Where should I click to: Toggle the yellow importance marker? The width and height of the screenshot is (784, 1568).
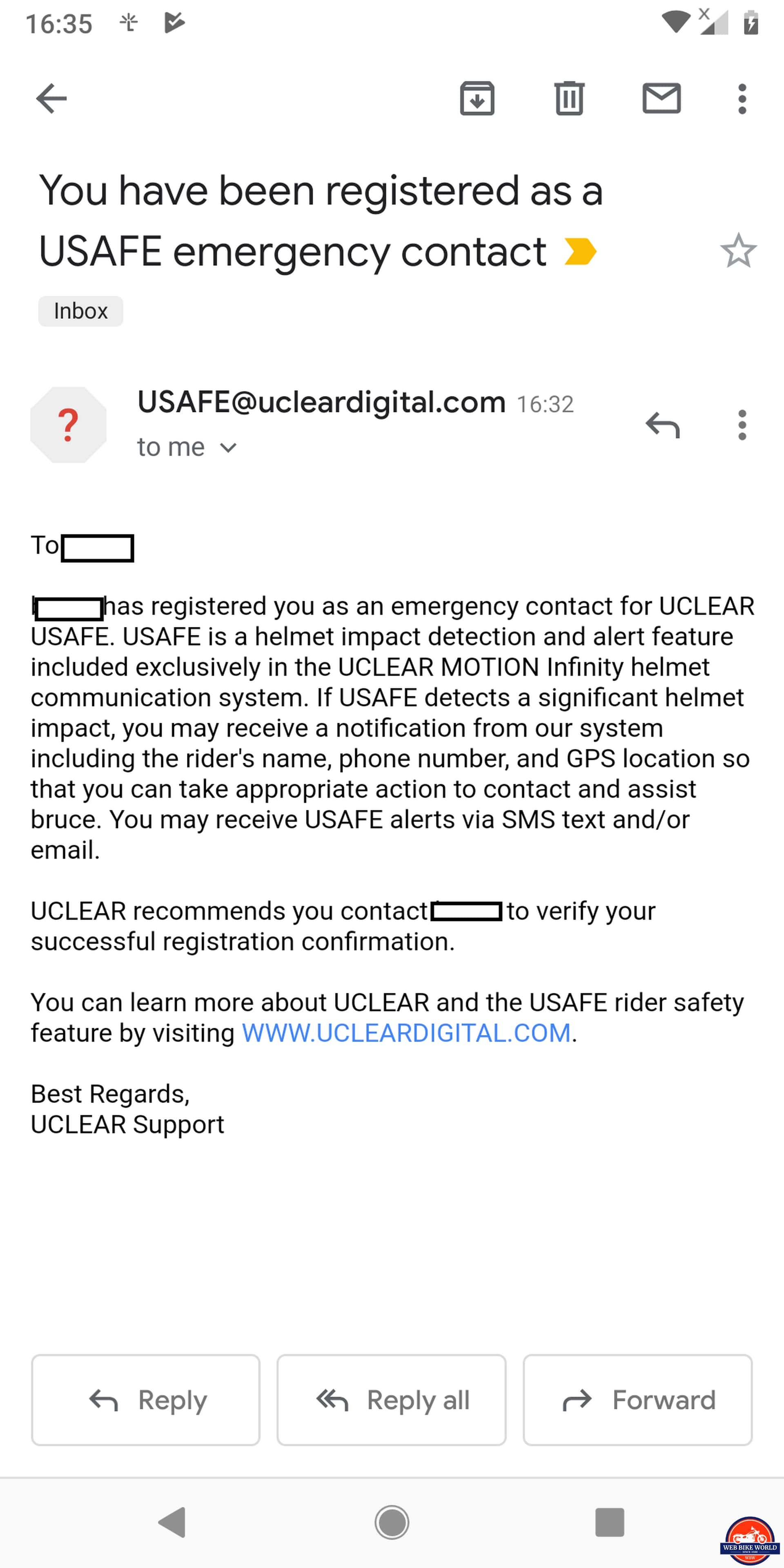[x=580, y=252]
